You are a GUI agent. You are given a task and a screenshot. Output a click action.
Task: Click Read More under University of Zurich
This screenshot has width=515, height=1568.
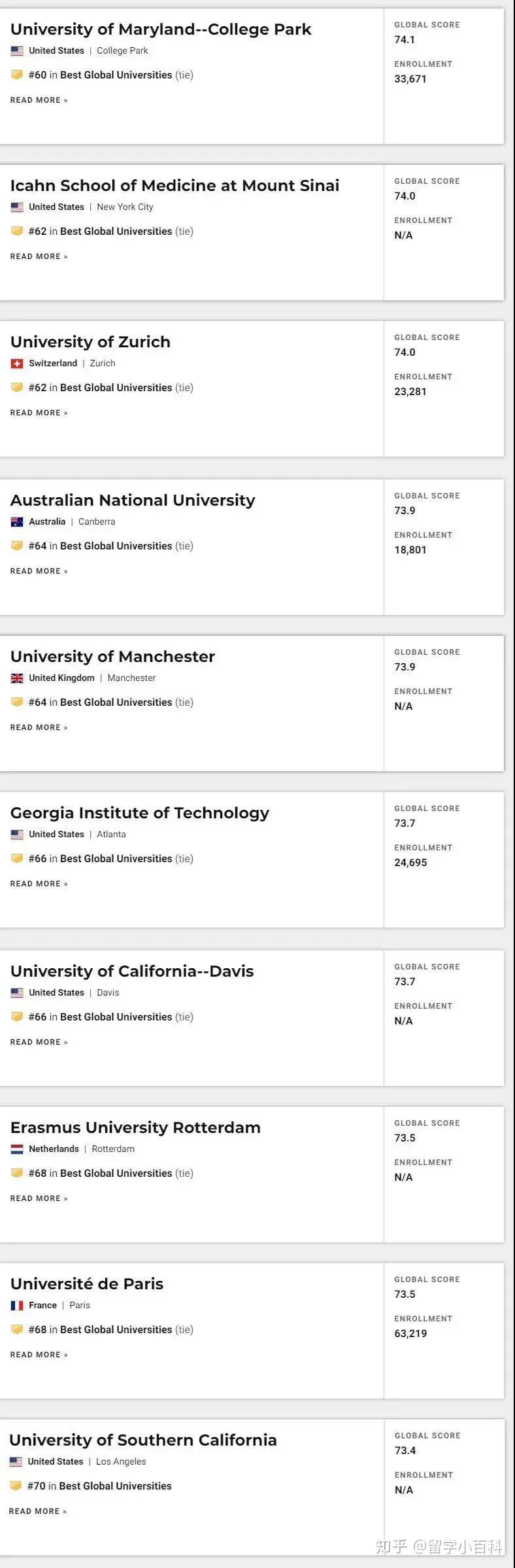[x=39, y=413]
